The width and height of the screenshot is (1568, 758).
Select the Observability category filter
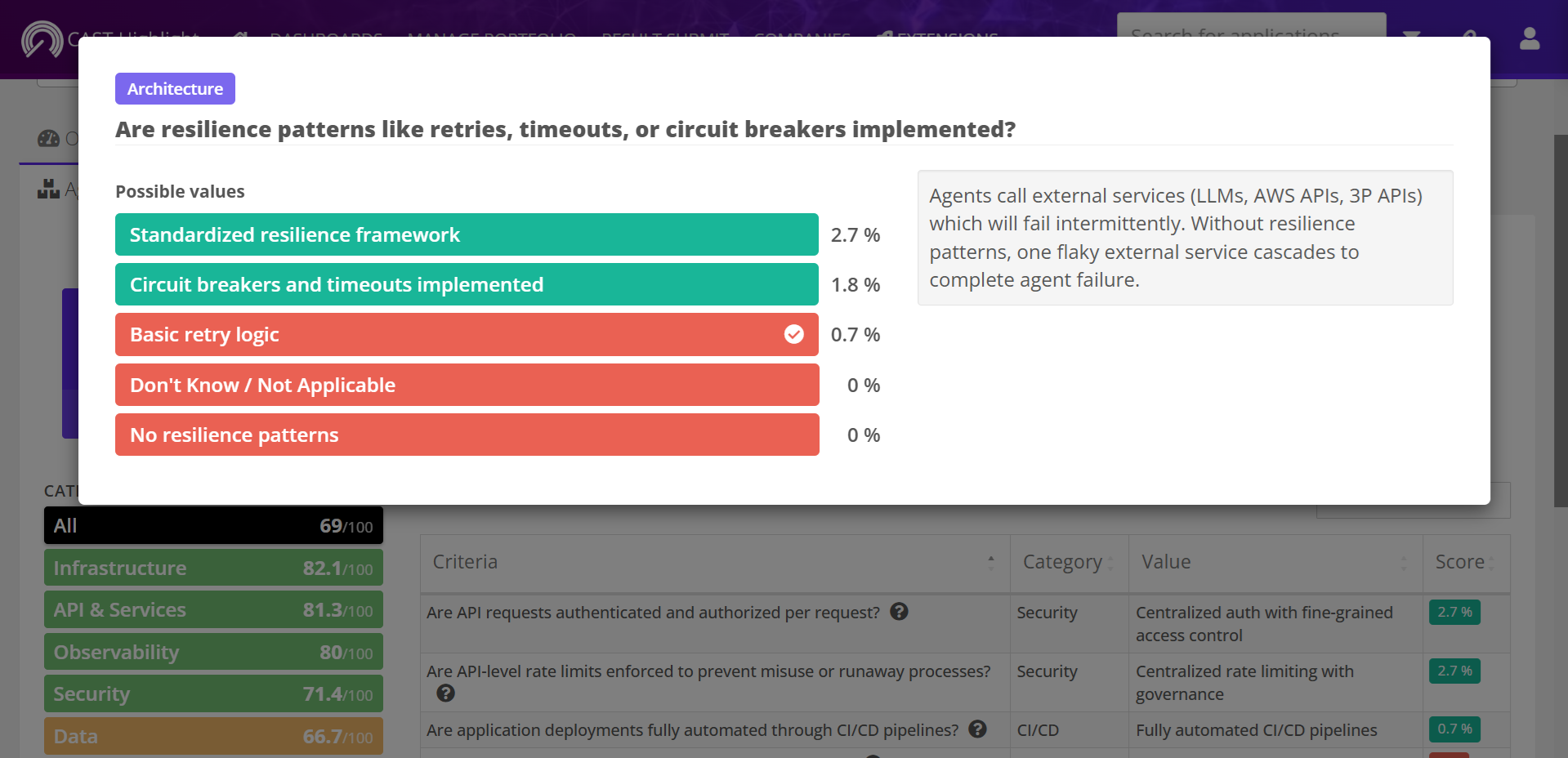tap(213, 652)
